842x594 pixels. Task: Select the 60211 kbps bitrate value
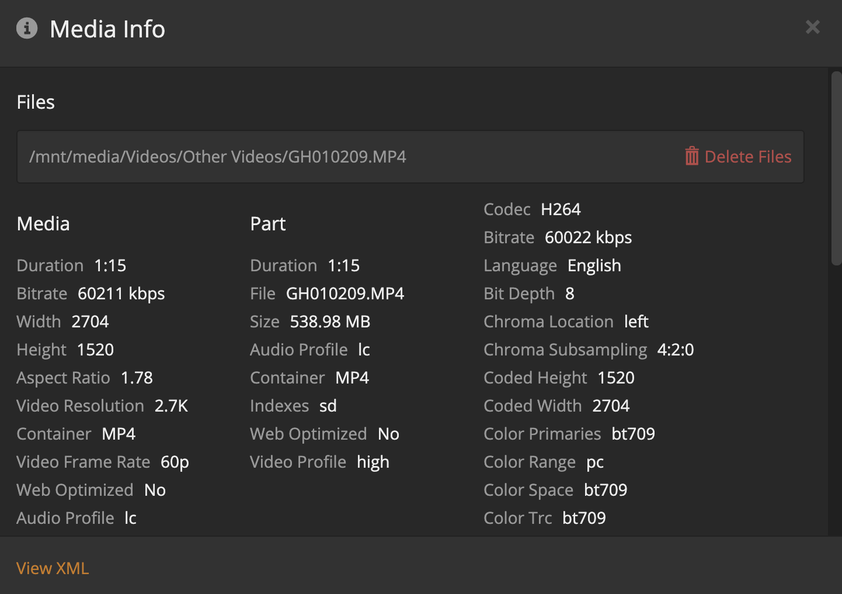[121, 294]
